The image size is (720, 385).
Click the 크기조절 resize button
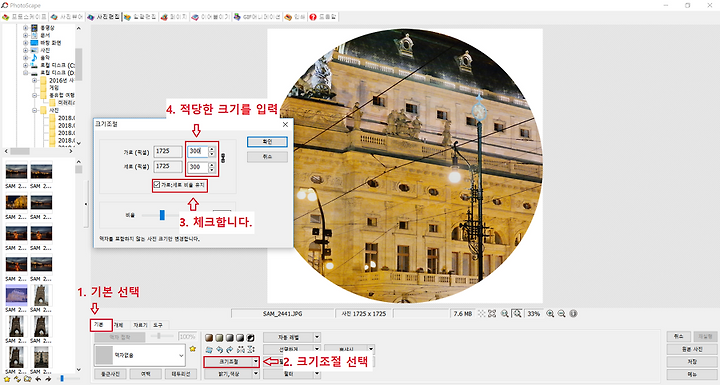(229, 362)
